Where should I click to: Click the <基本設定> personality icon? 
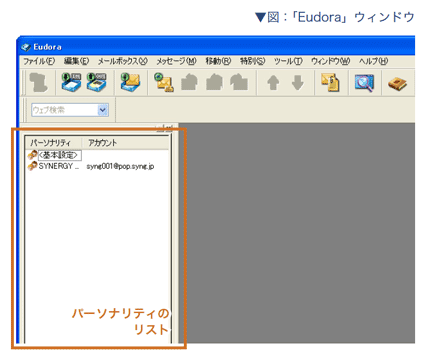pos(32,155)
